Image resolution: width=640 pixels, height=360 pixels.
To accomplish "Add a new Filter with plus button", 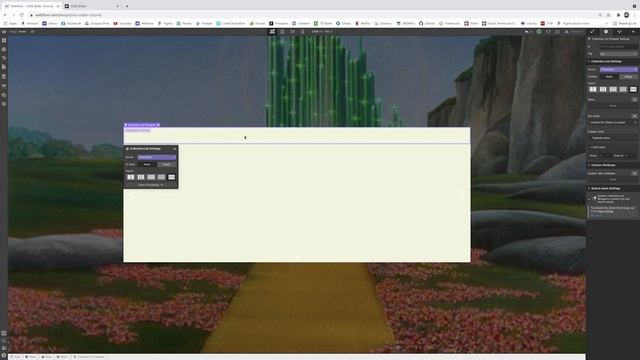I will click(x=634, y=100).
